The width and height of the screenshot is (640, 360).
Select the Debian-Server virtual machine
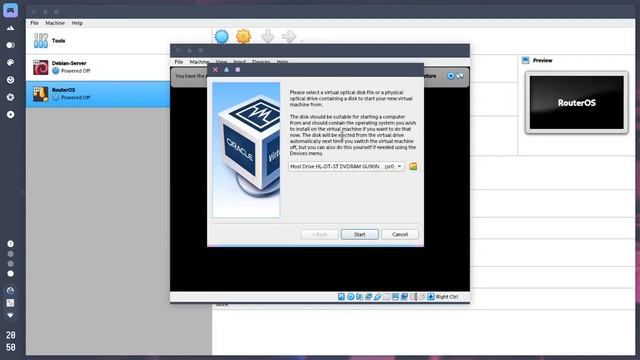[98, 67]
